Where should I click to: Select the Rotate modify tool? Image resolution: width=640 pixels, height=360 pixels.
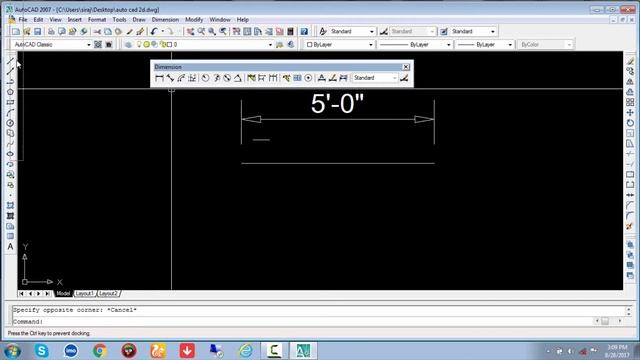(x=630, y=123)
